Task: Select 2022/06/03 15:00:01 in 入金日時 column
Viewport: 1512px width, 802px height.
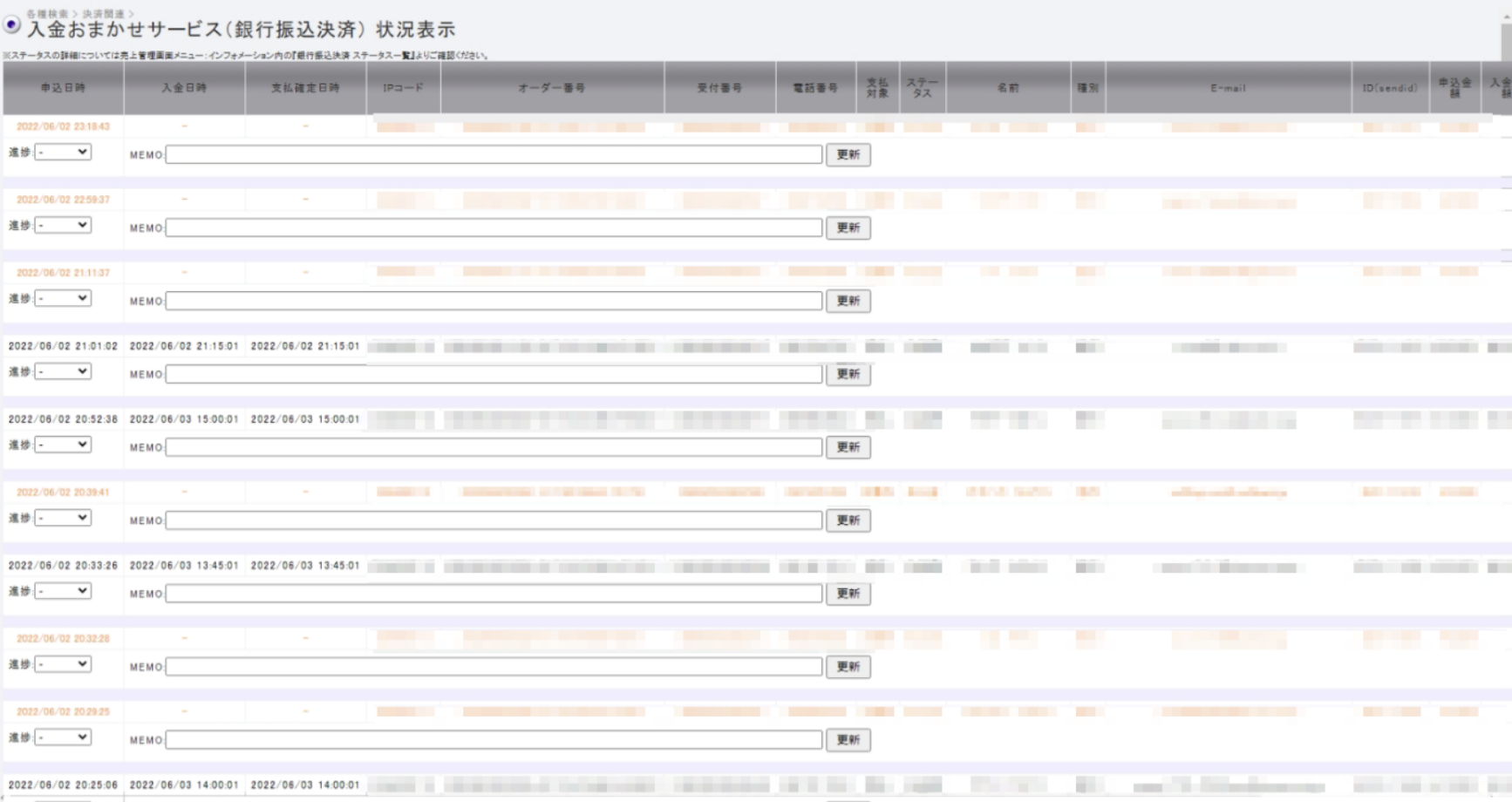Action: pos(184,419)
